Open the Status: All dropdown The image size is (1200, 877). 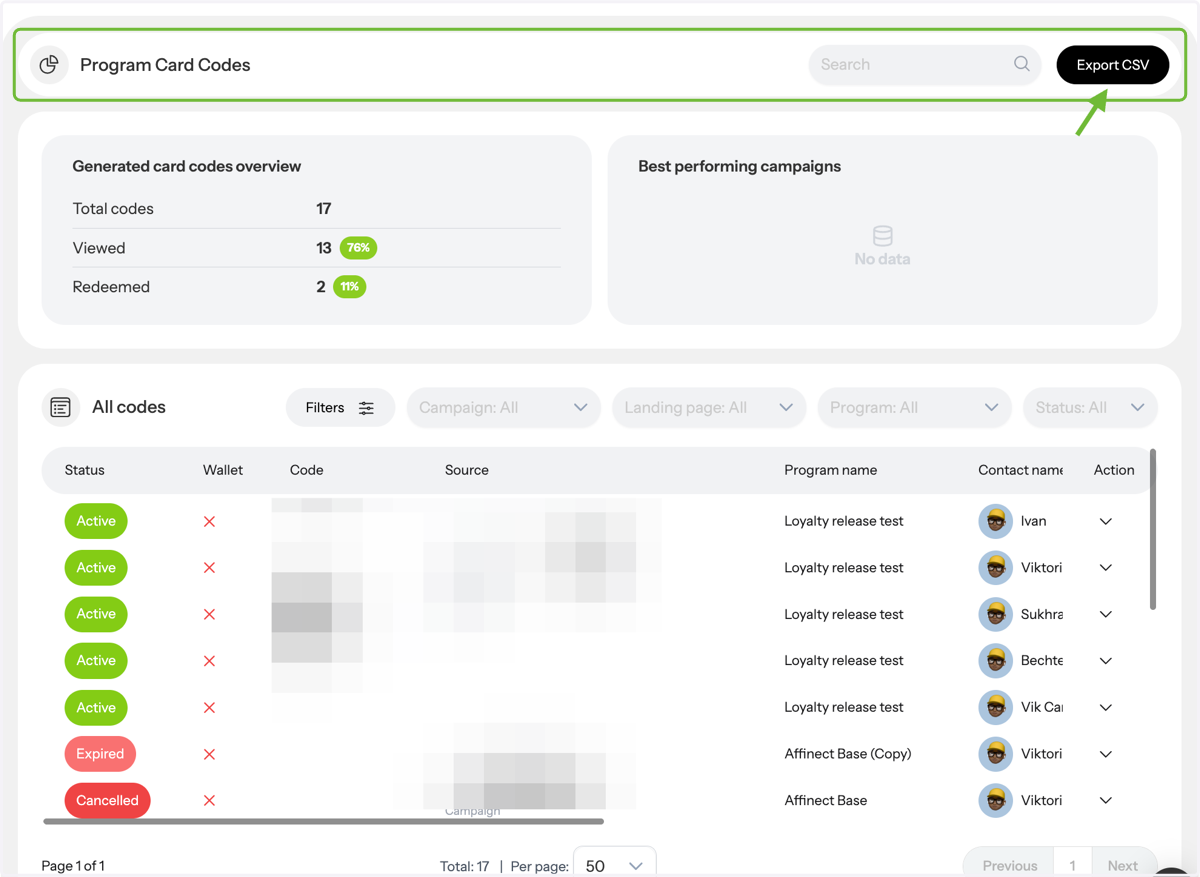point(1090,408)
